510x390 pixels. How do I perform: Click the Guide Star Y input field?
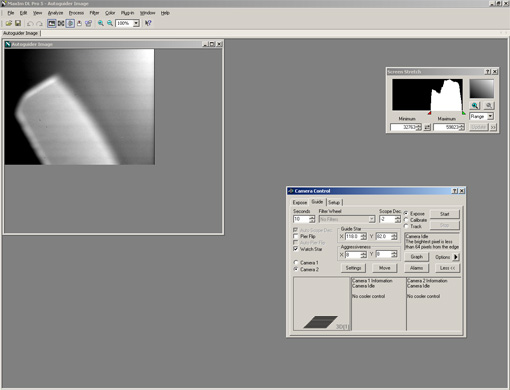pyautogui.click(x=383, y=237)
